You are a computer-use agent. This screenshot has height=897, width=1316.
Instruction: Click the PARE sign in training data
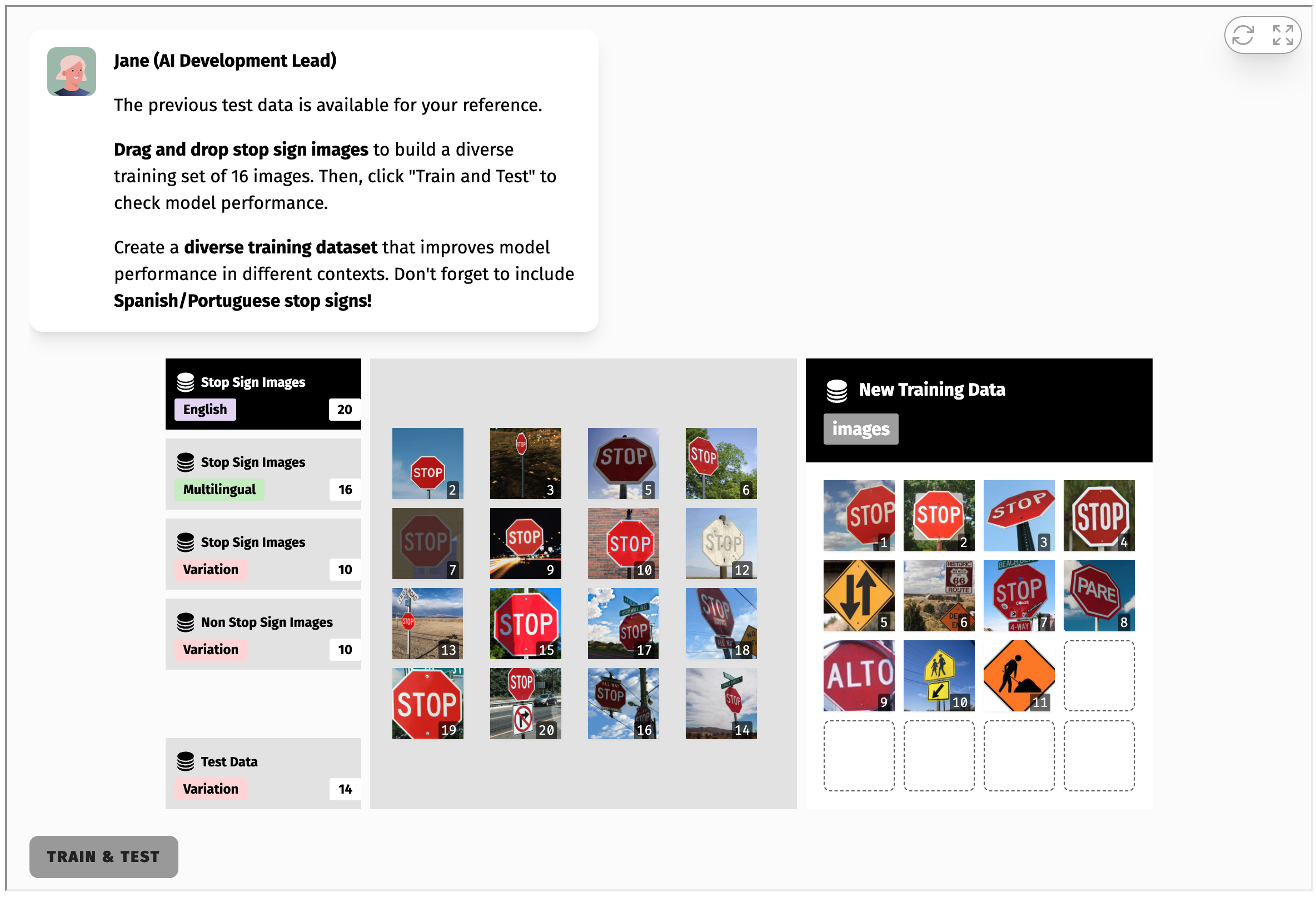click(x=1099, y=596)
